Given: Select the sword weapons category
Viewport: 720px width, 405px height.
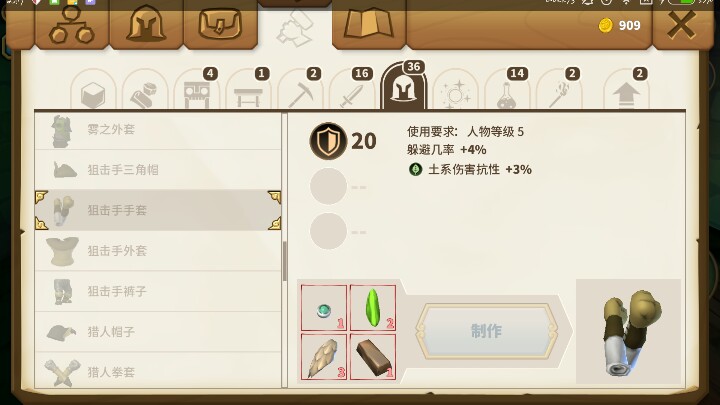Looking at the screenshot, I should tap(352, 90).
